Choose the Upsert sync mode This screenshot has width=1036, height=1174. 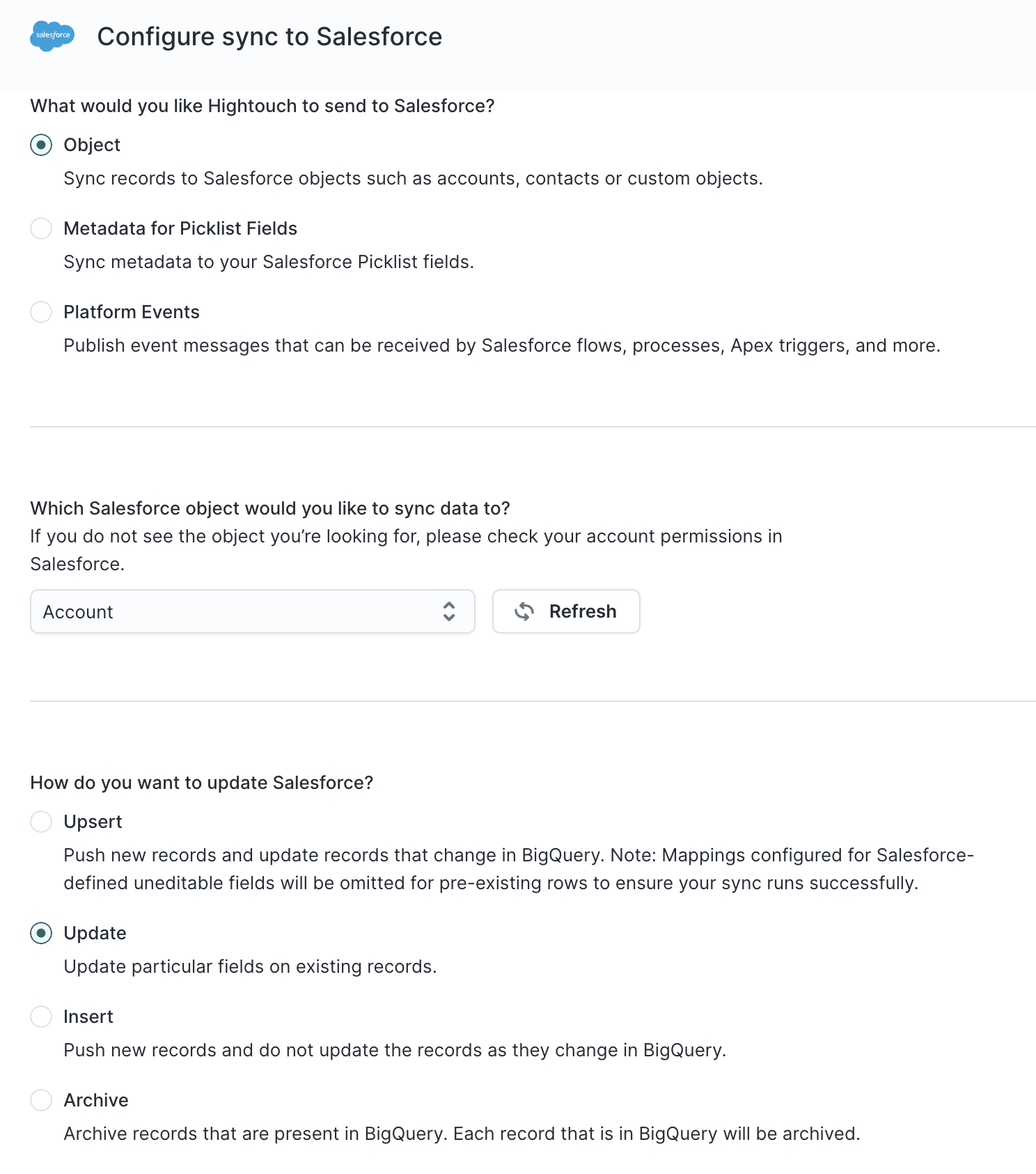[41, 822]
